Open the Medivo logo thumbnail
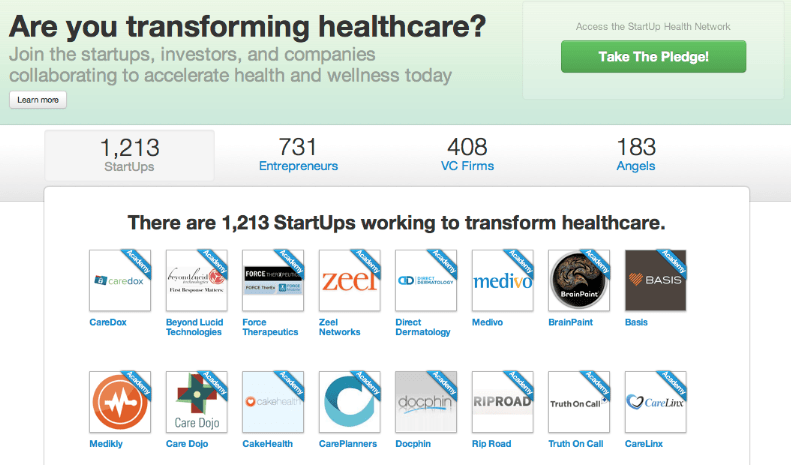This screenshot has height=465, width=791. tap(502, 281)
